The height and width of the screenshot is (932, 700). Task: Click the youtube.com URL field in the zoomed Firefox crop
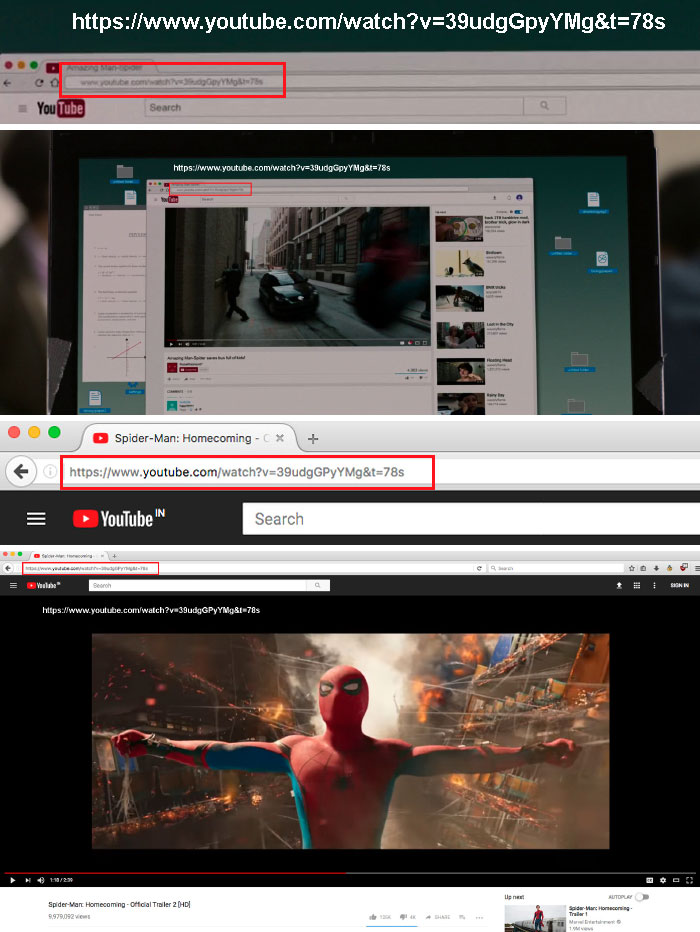pyautogui.click(x=247, y=472)
